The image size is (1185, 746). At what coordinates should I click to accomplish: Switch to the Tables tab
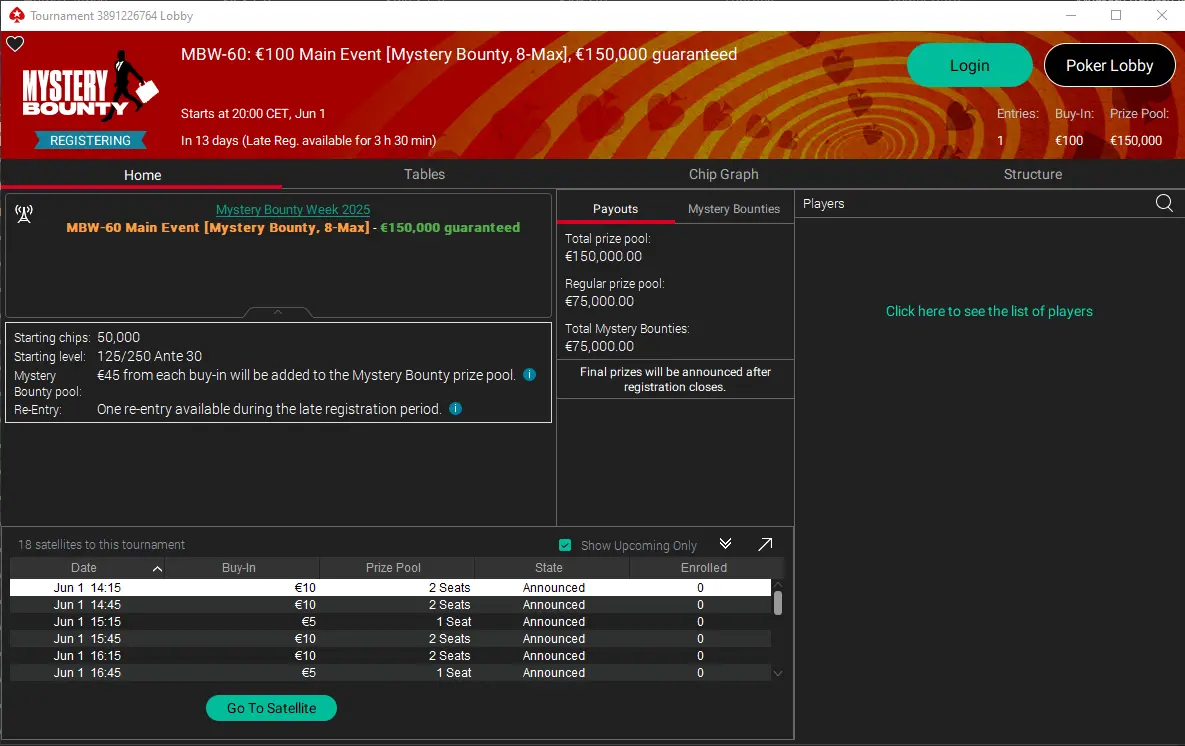tap(424, 175)
